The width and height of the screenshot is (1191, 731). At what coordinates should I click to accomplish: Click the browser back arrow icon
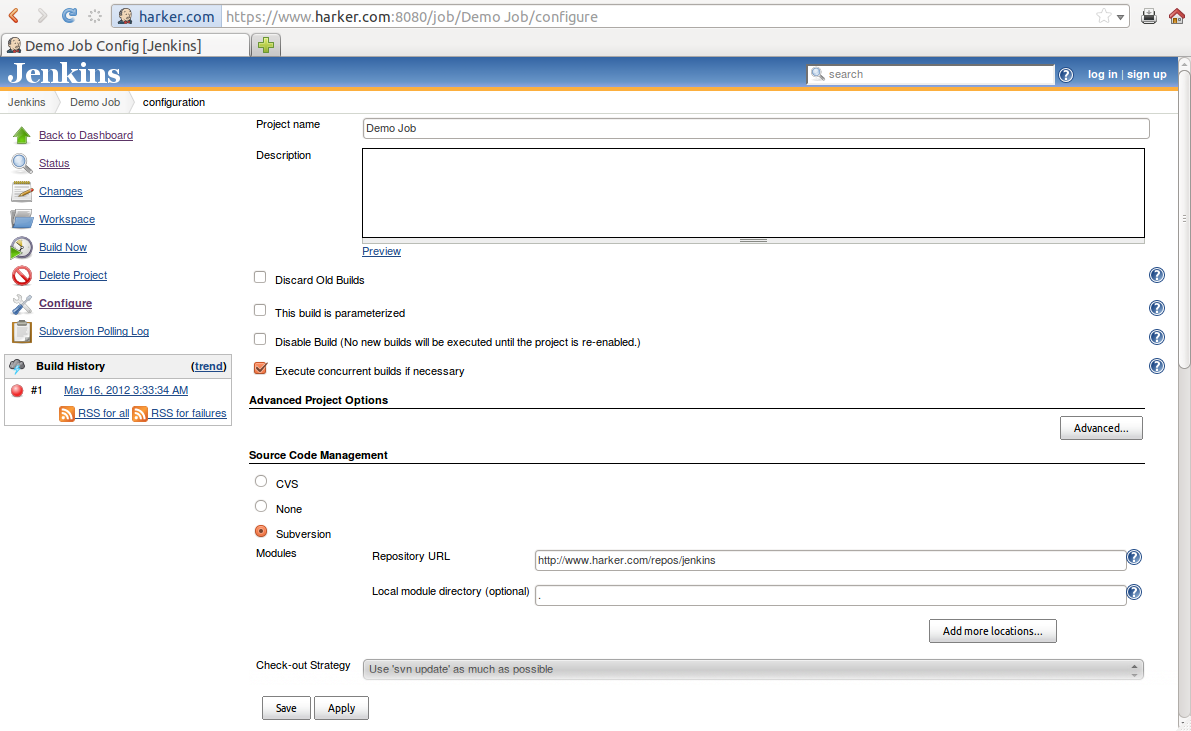[x=14, y=16]
